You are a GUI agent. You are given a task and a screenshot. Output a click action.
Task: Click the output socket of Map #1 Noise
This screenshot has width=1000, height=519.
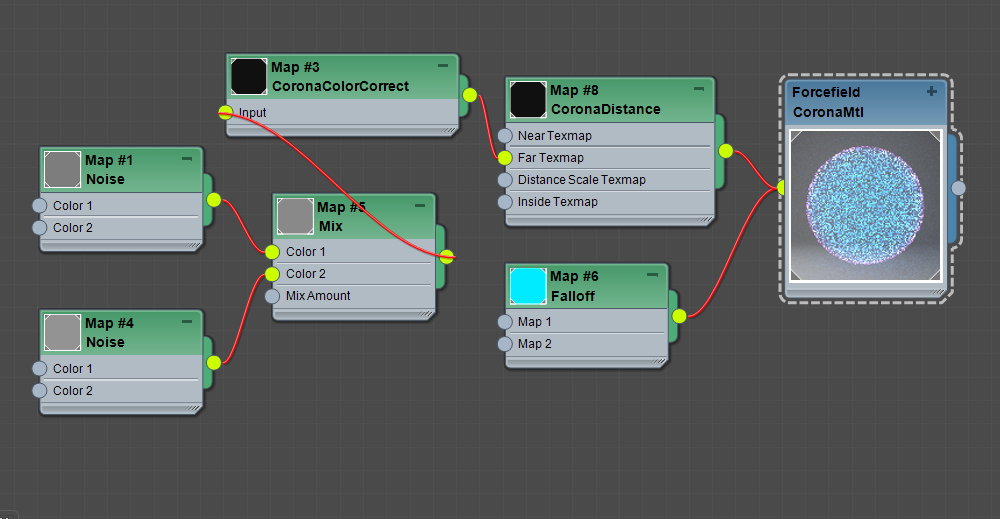pos(214,200)
